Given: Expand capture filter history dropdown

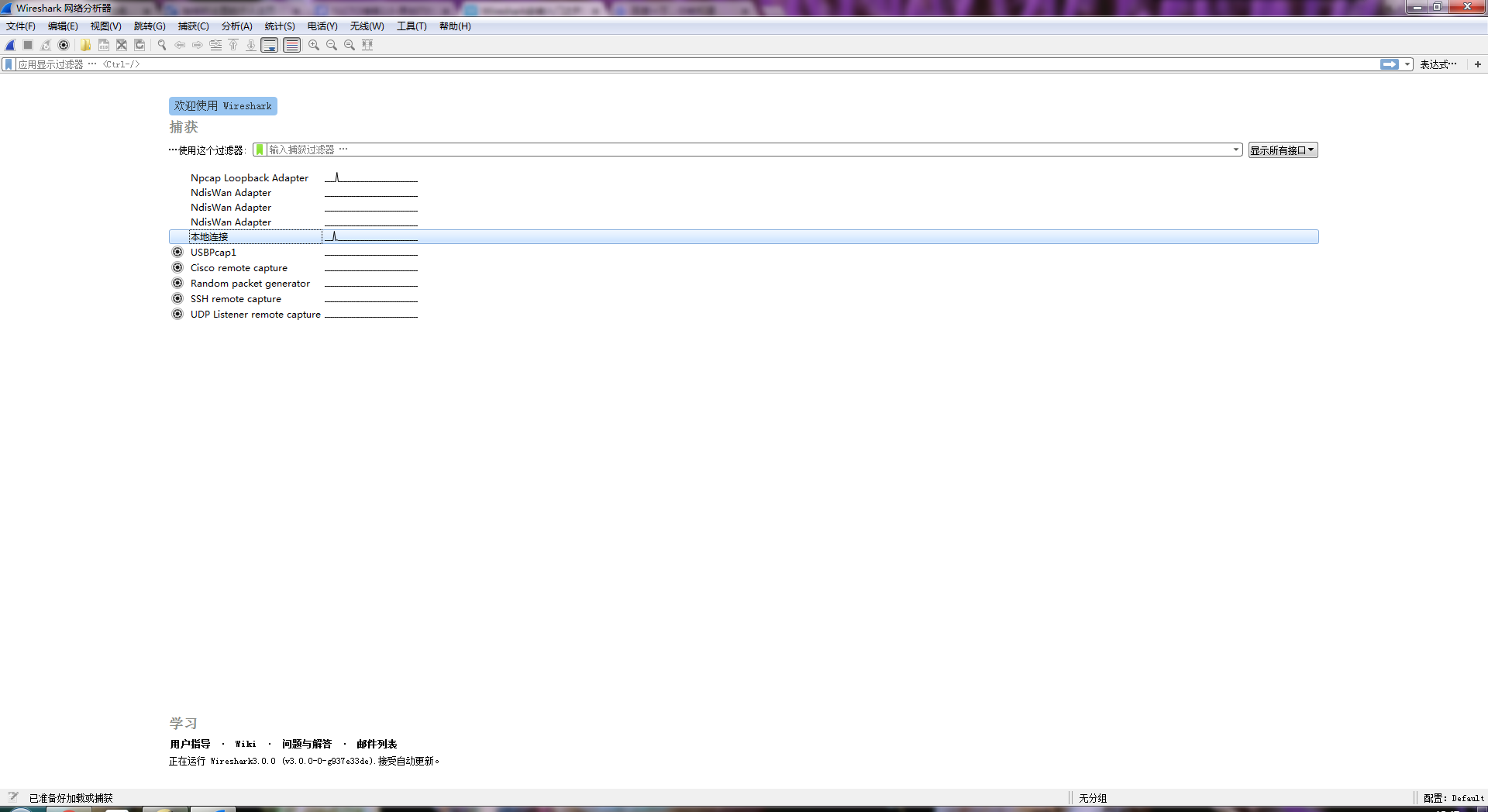Looking at the screenshot, I should tap(1236, 150).
